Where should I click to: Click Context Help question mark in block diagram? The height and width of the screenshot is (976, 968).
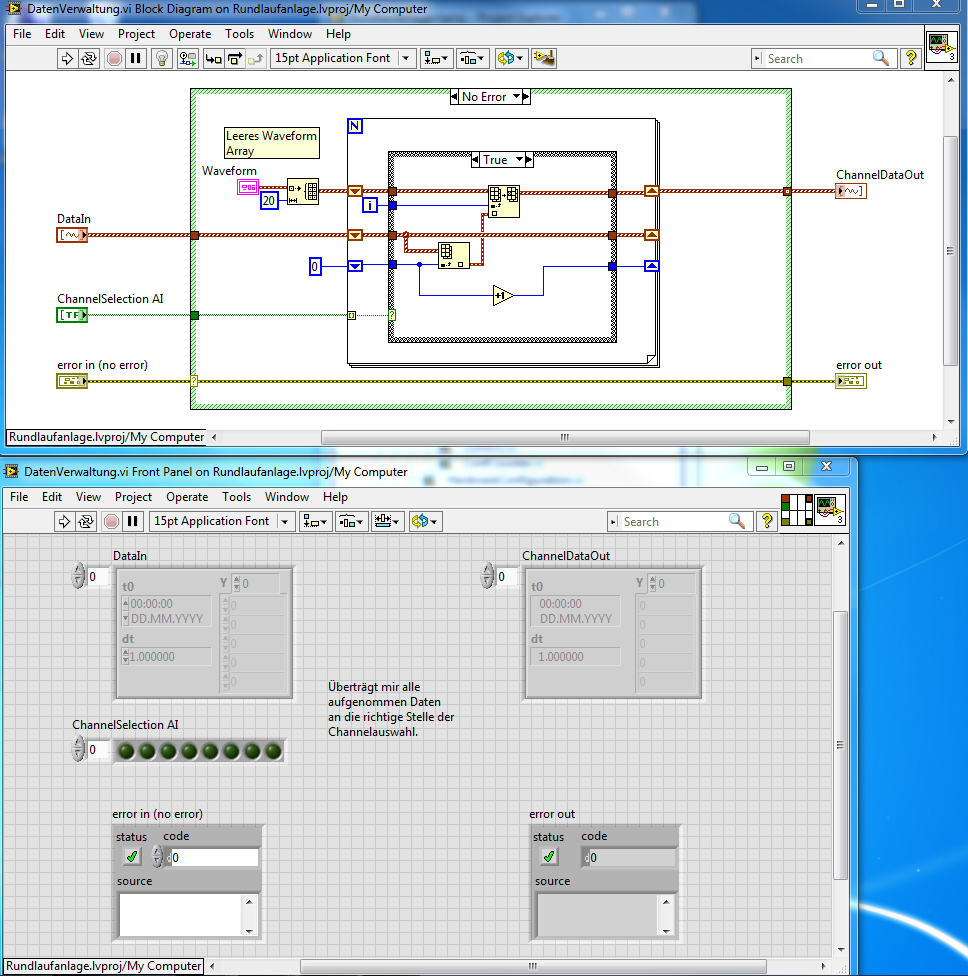point(910,58)
